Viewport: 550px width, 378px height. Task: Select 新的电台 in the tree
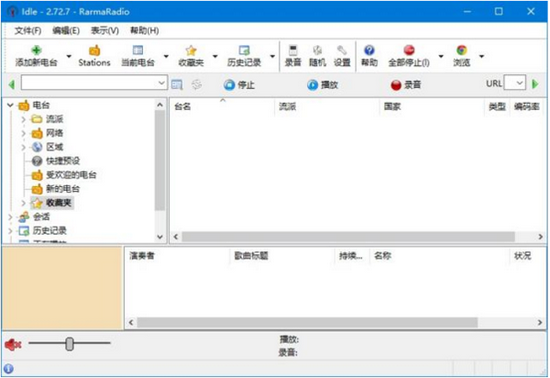[x=63, y=189]
